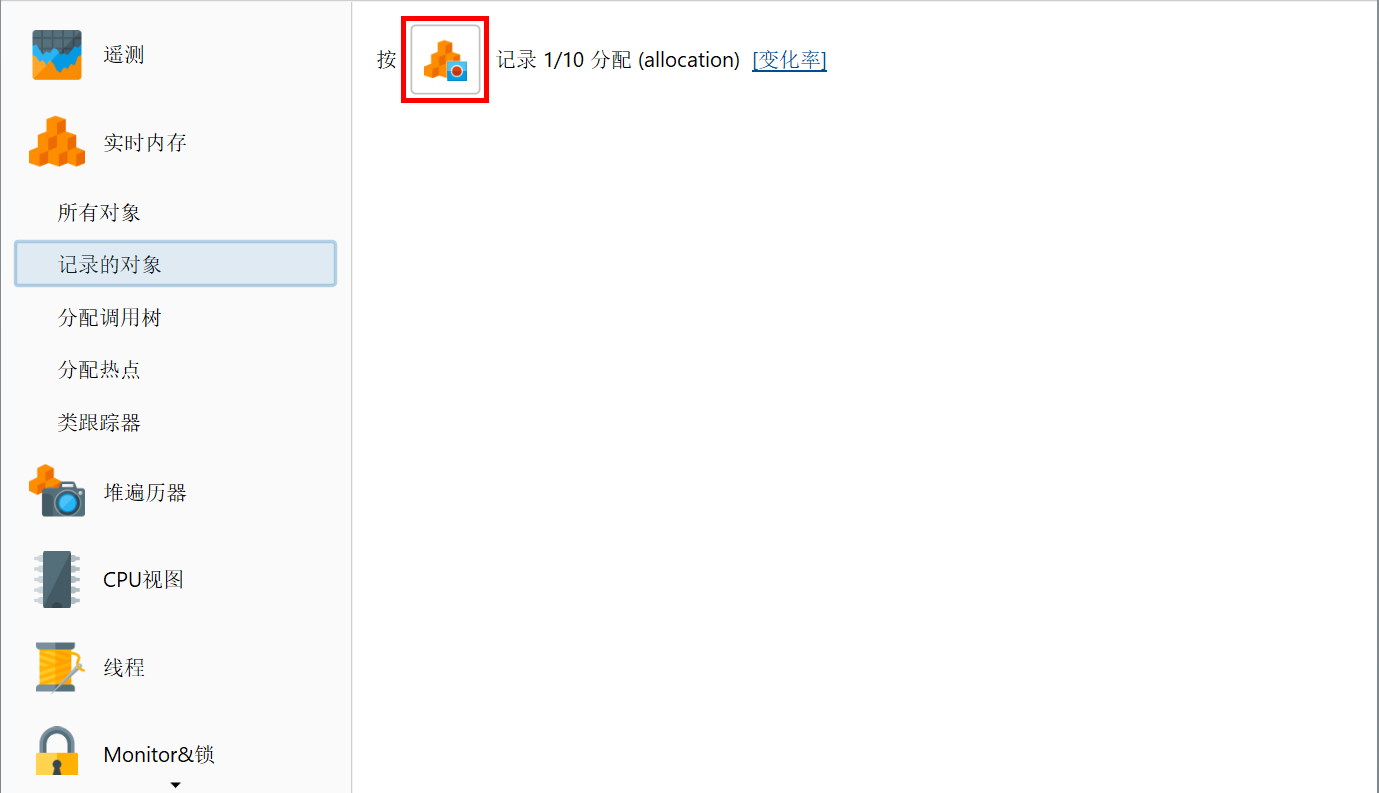
Task: Click the 堆遍历器 camera icon
Action: click(x=57, y=491)
